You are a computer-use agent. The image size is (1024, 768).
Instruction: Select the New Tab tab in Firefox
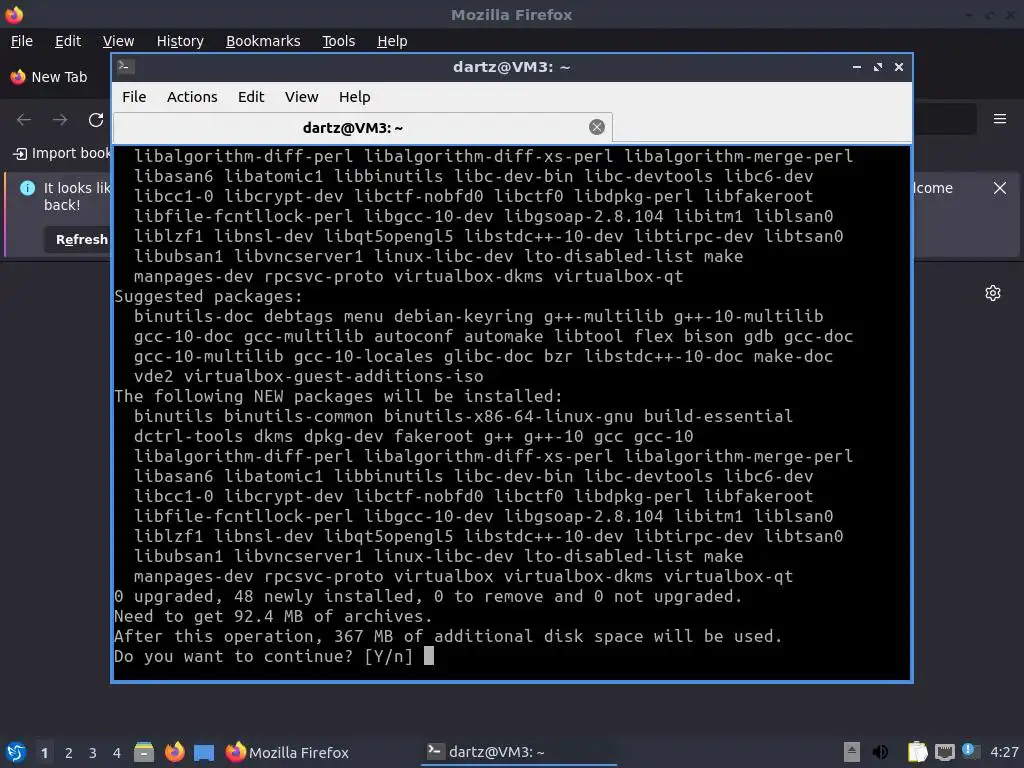point(50,77)
